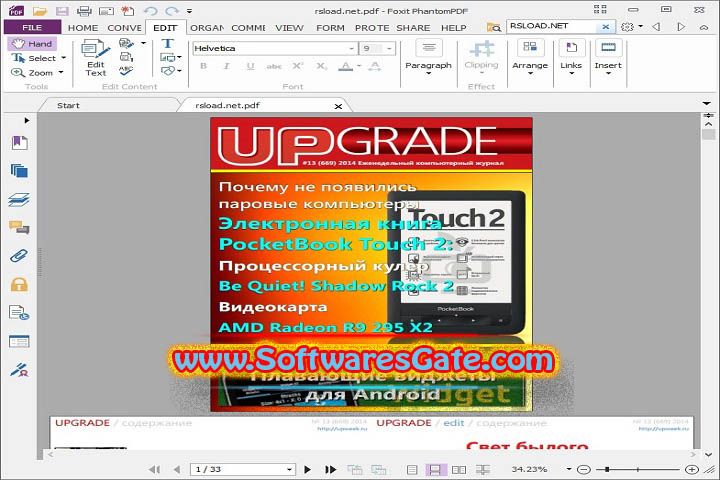Switch to the FORM ribbon tab
720x480 pixels.
[330, 28]
